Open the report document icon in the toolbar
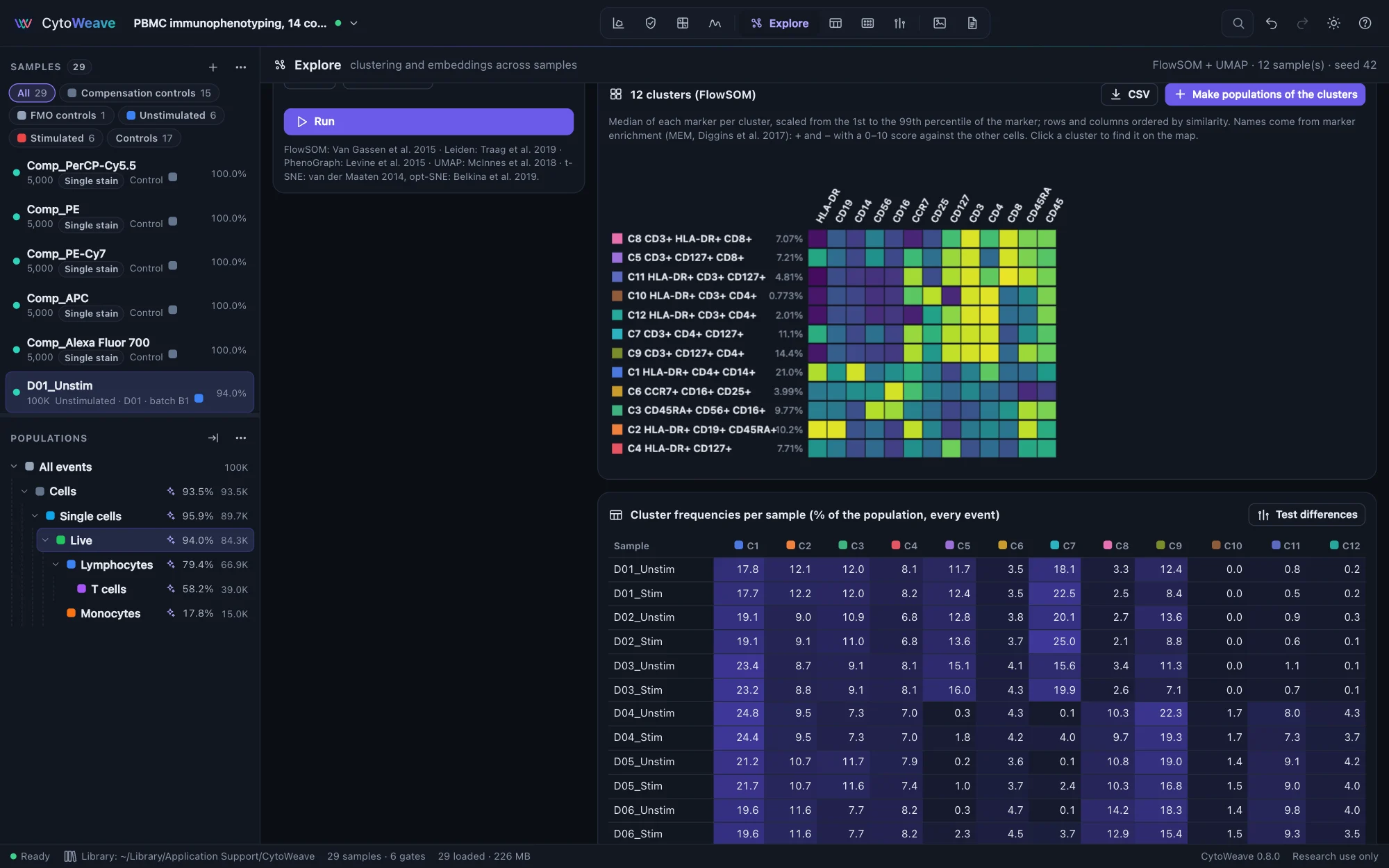This screenshot has width=1389, height=868. tap(972, 23)
